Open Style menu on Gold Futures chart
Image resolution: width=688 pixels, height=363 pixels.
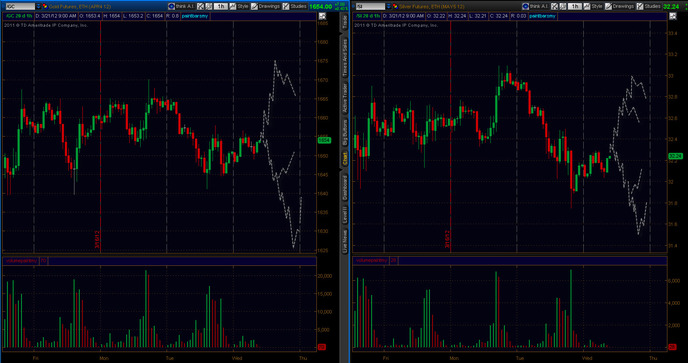click(240, 6)
